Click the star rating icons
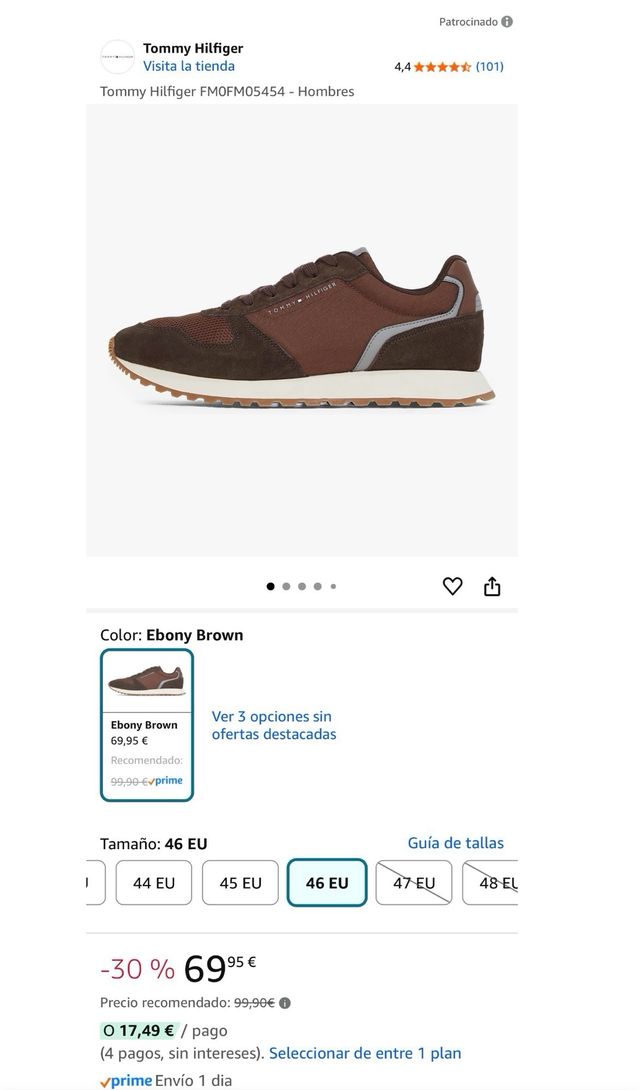The height and width of the screenshot is (1090, 640). pyautogui.click(x=443, y=67)
